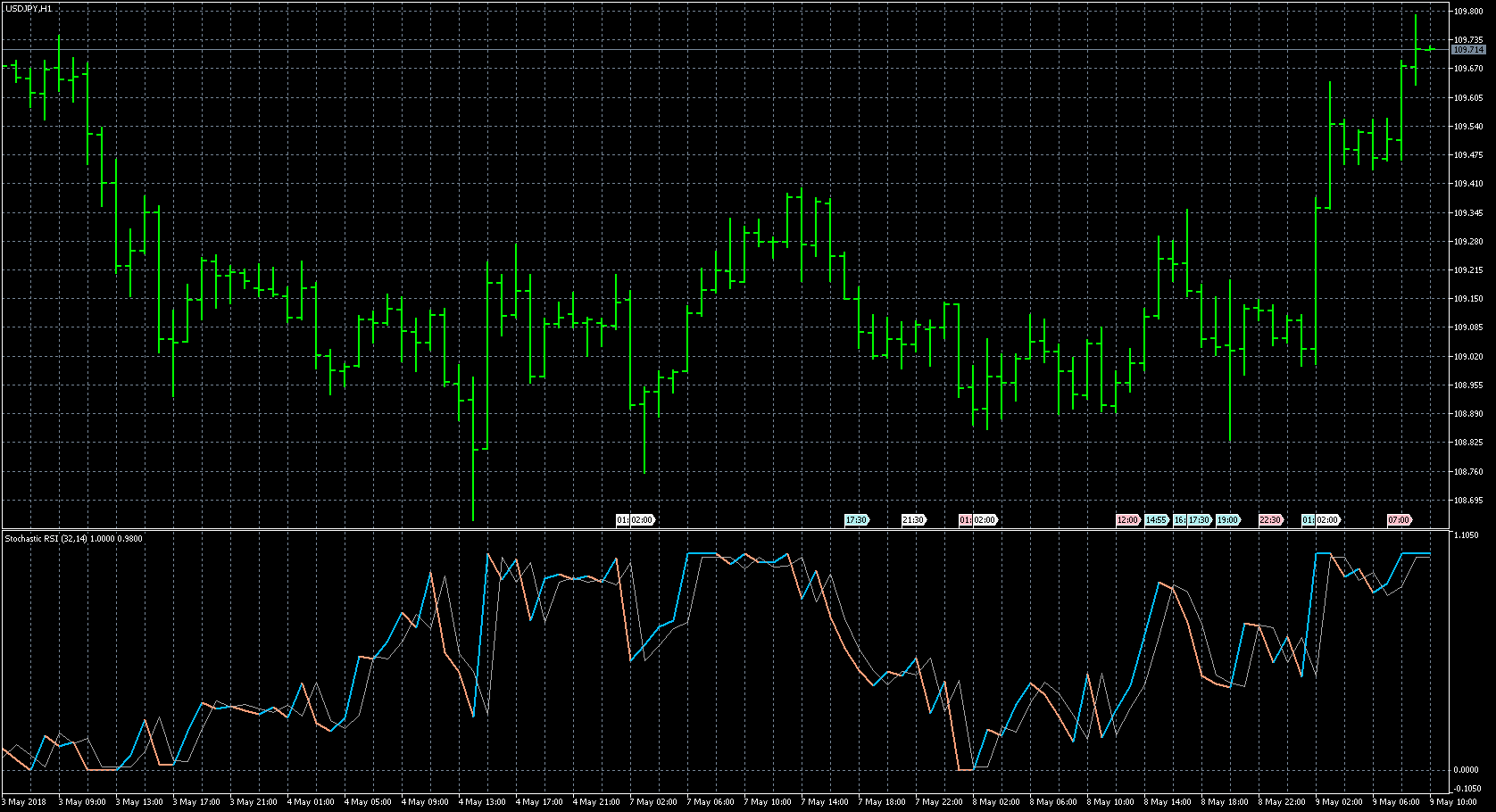The image size is (1496, 812).
Task: Click the 9 May 06:00 time label
Action: (x=1397, y=802)
